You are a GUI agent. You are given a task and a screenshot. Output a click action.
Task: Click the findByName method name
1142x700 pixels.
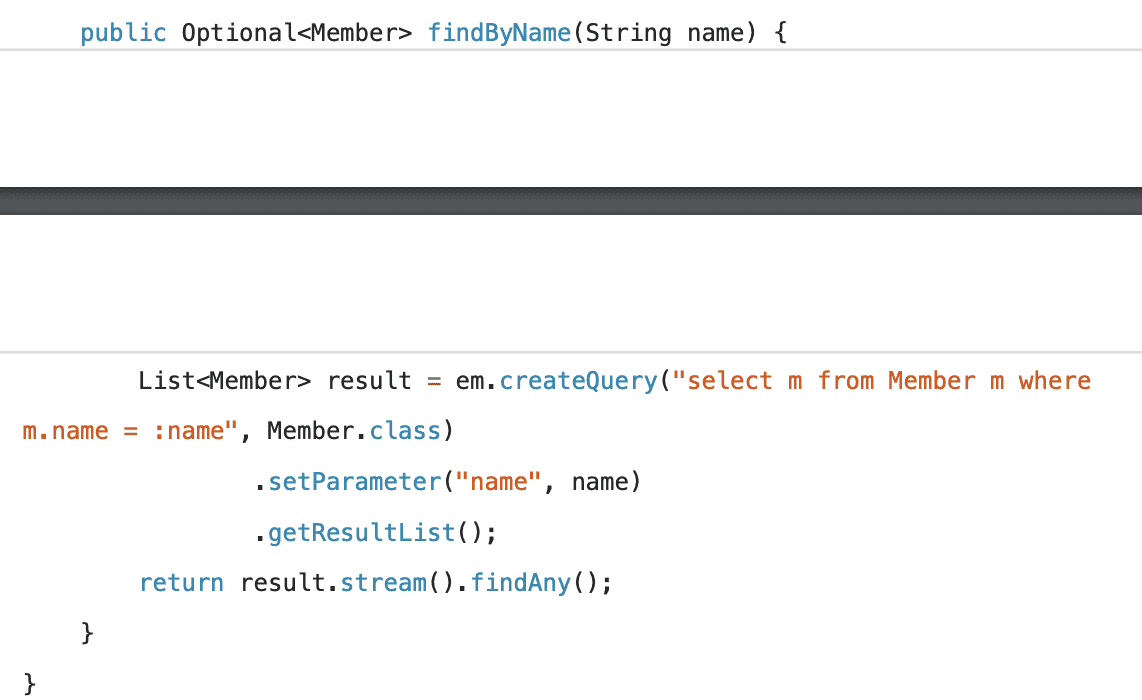tap(499, 33)
